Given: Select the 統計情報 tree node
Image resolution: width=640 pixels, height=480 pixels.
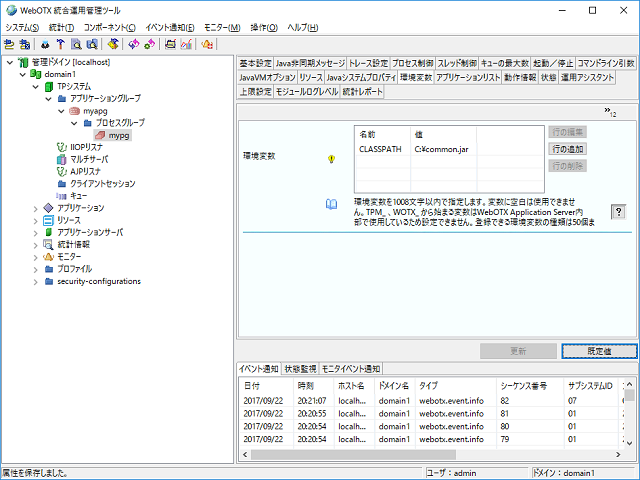Looking at the screenshot, I should [x=75, y=244].
